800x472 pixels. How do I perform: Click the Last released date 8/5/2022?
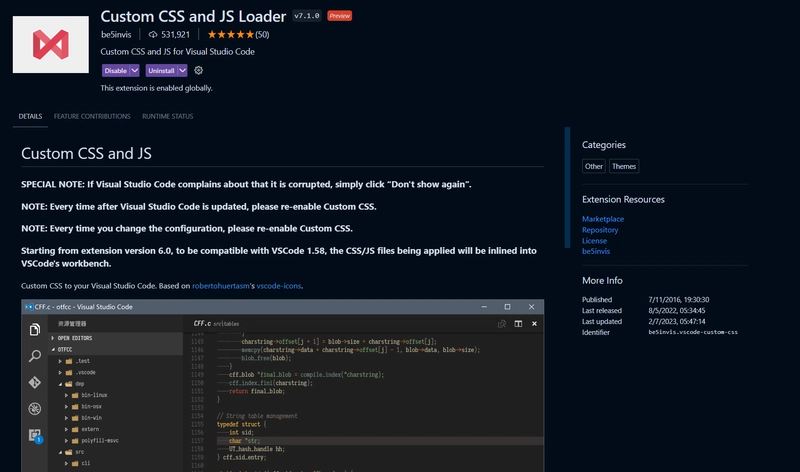click(677, 310)
